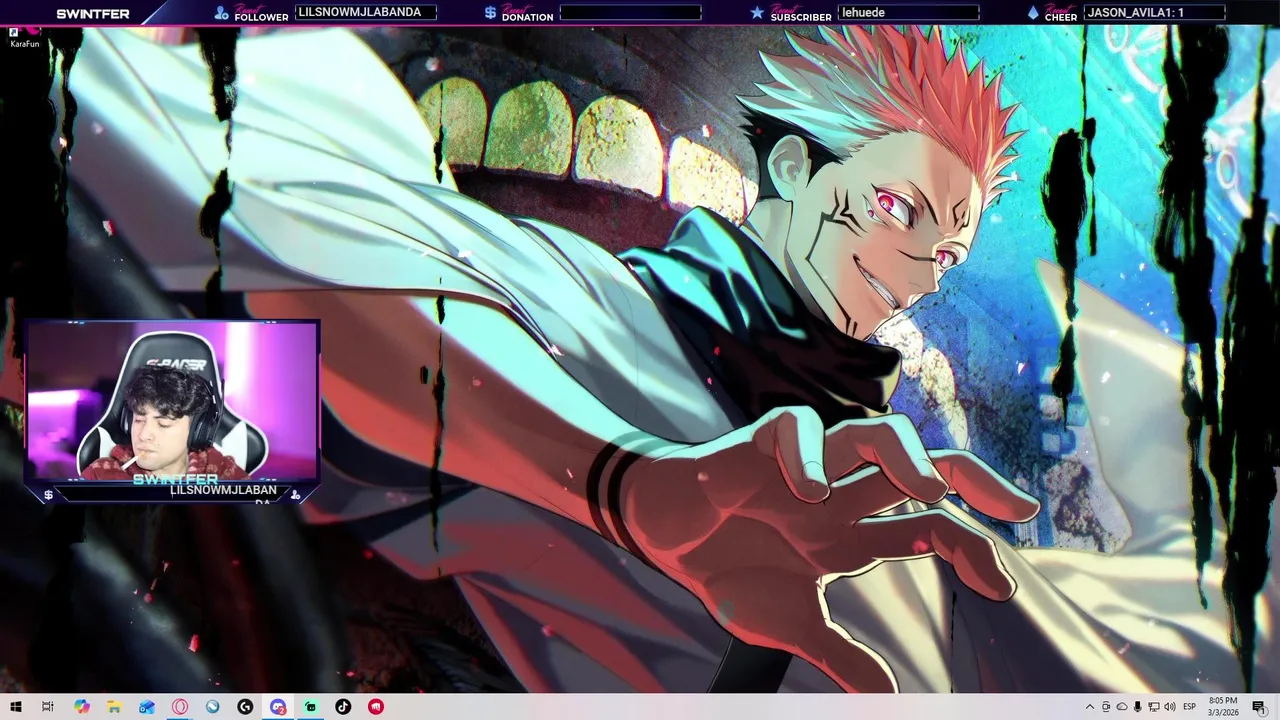Click follower name LILSNOWMJLABANDA in top bar

tap(359, 12)
